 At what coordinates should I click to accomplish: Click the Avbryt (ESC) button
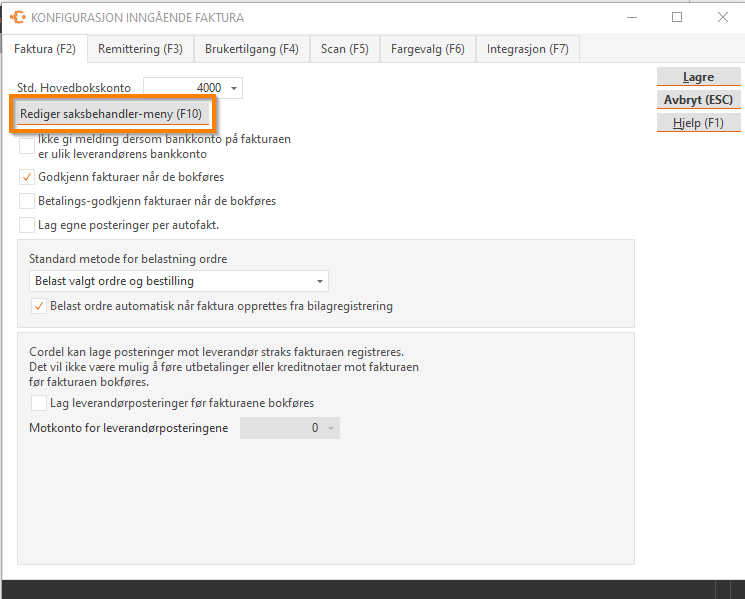(x=698, y=100)
